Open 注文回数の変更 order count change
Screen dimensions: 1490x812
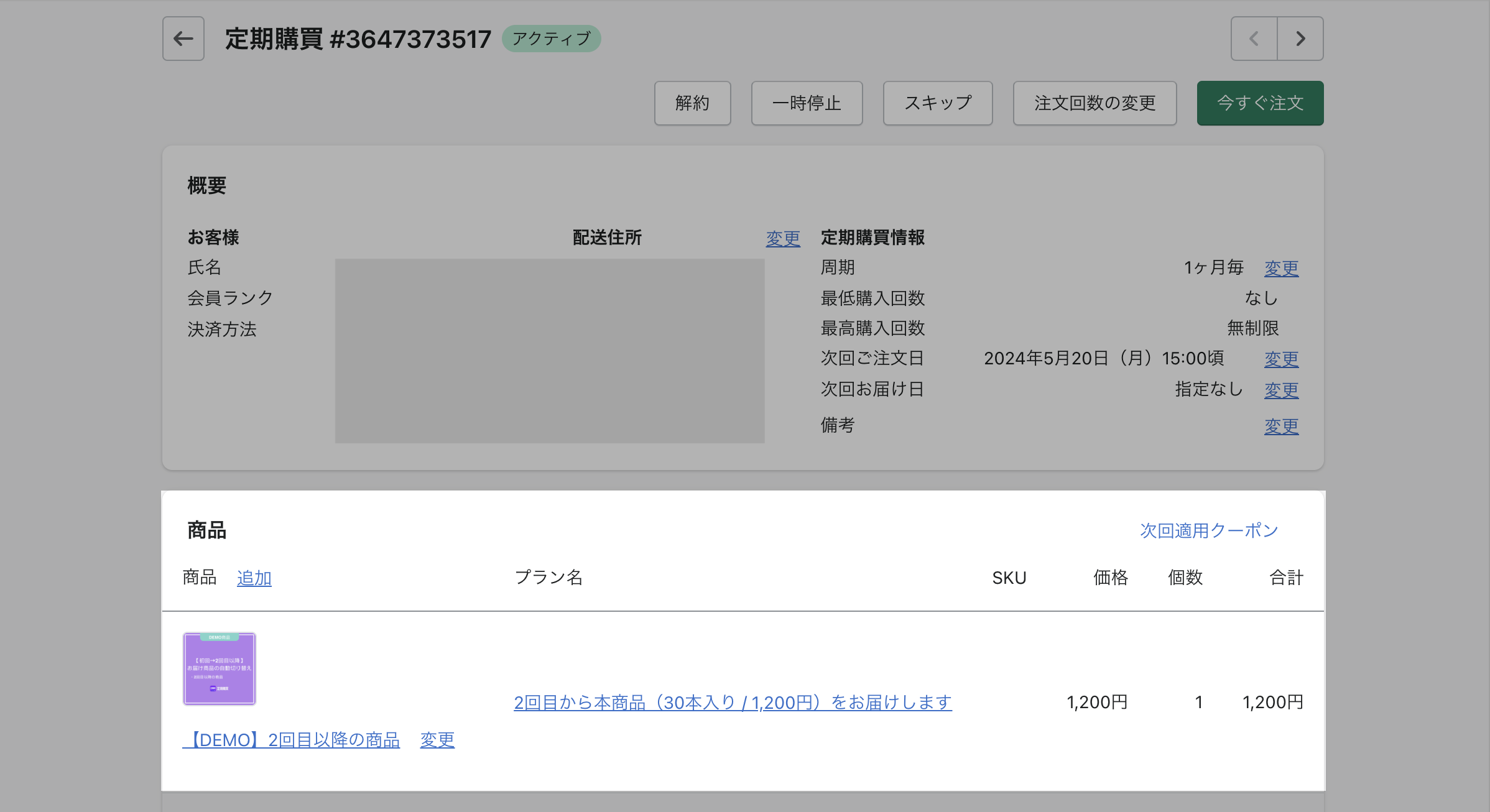[1094, 103]
